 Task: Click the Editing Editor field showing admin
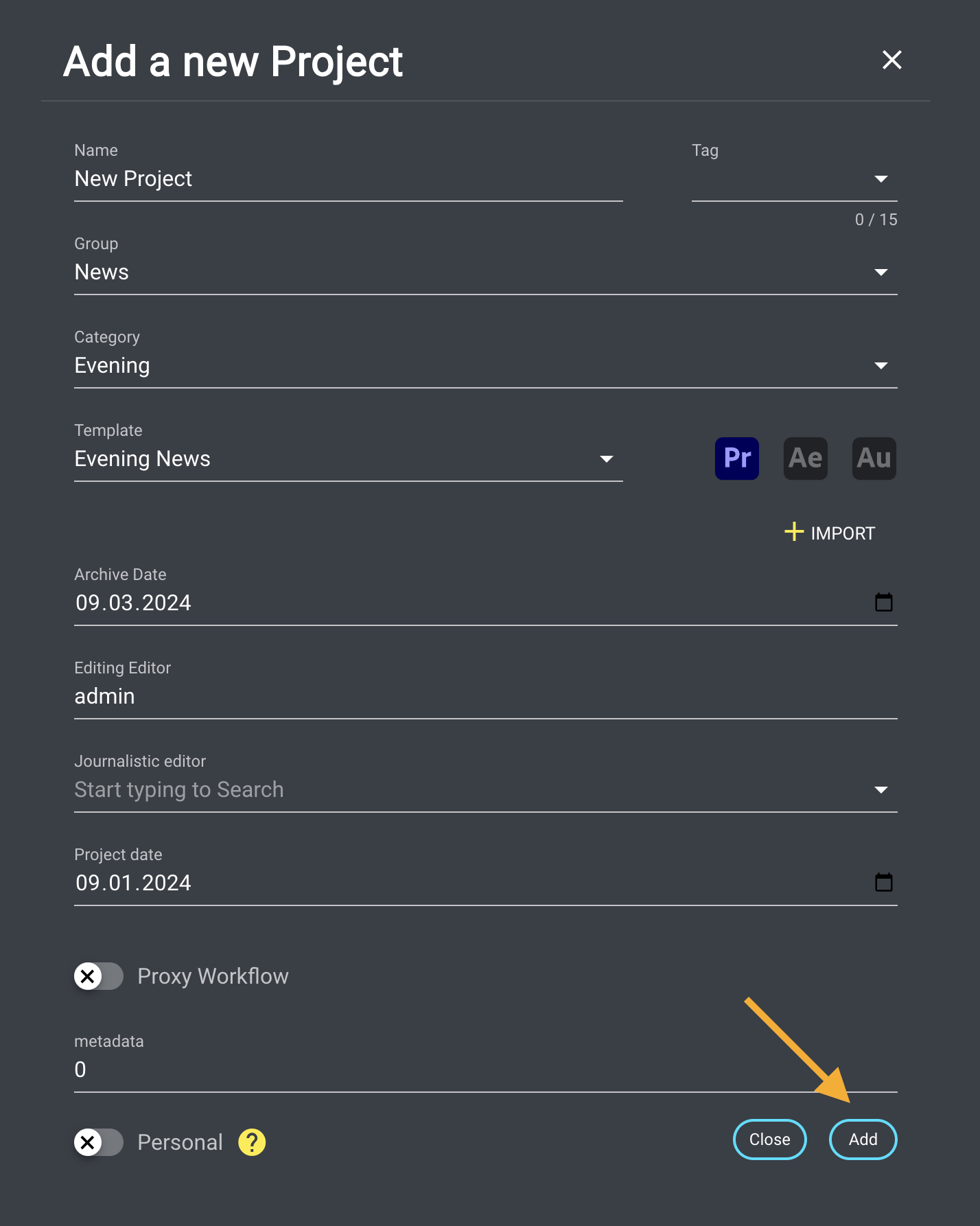click(x=485, y=696)
